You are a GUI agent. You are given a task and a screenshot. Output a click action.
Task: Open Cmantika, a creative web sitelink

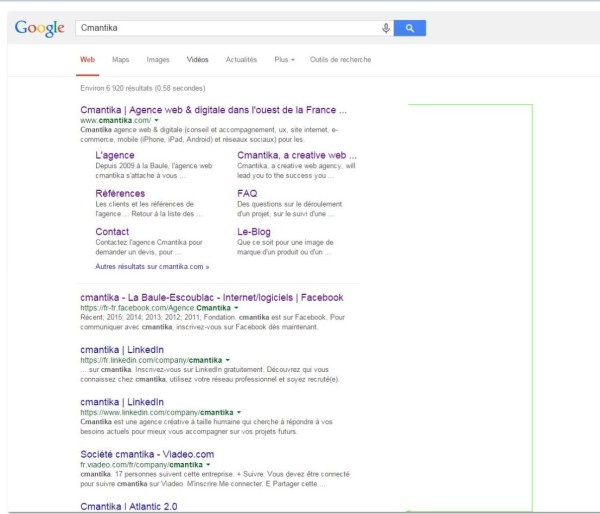tap(297, 155)
